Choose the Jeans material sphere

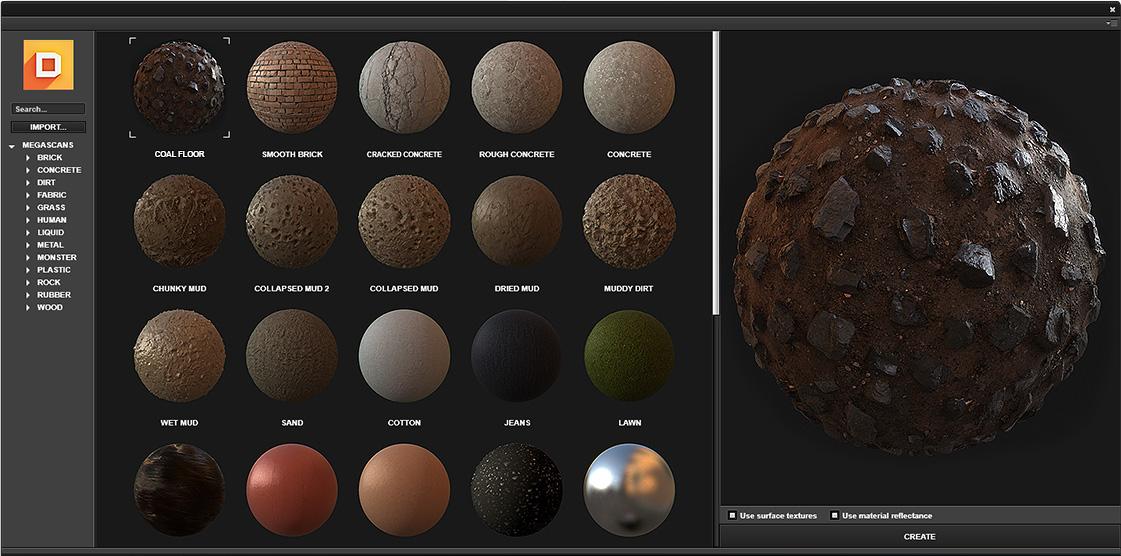[x=517, y=356]
